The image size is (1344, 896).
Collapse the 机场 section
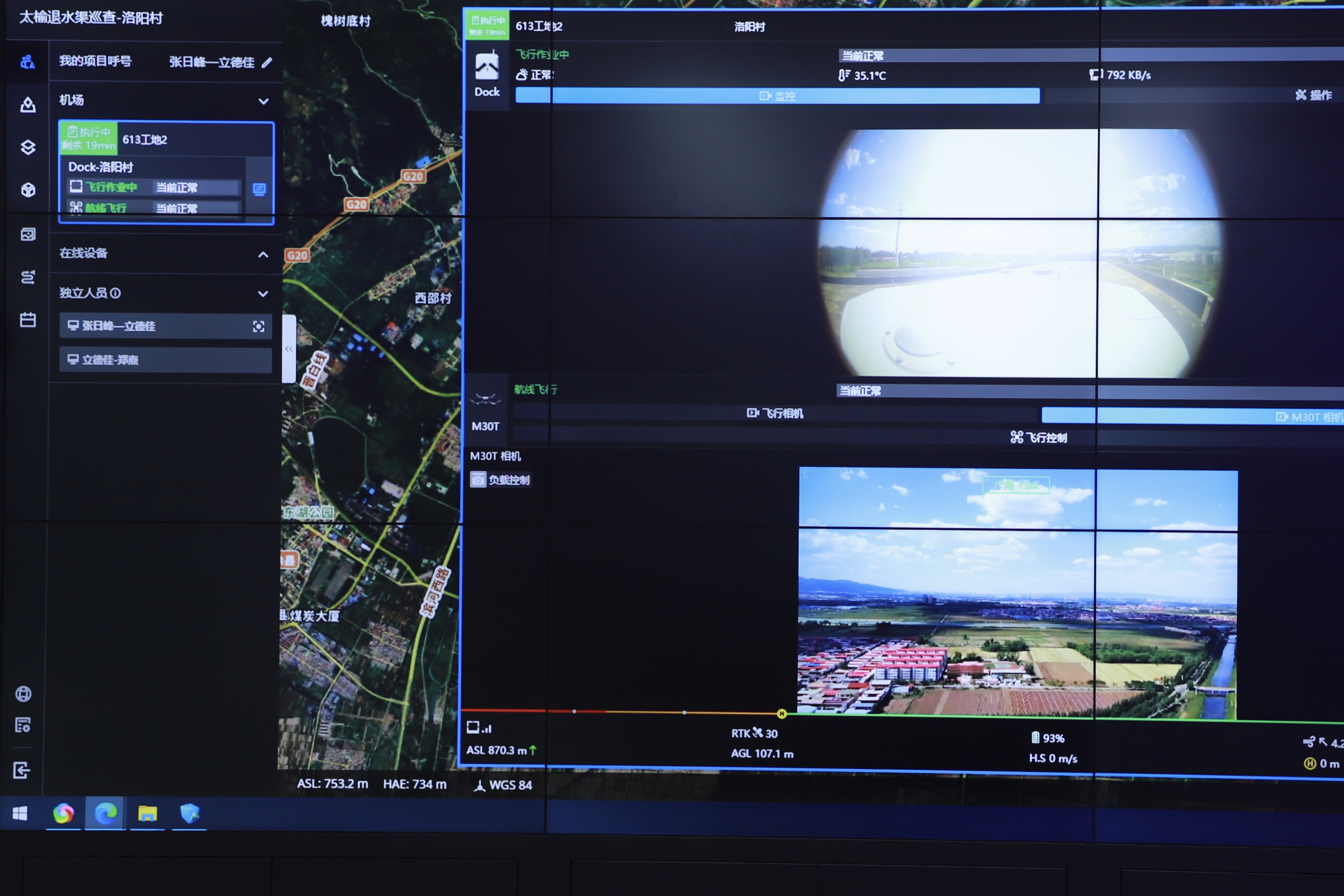pos(263,102)
